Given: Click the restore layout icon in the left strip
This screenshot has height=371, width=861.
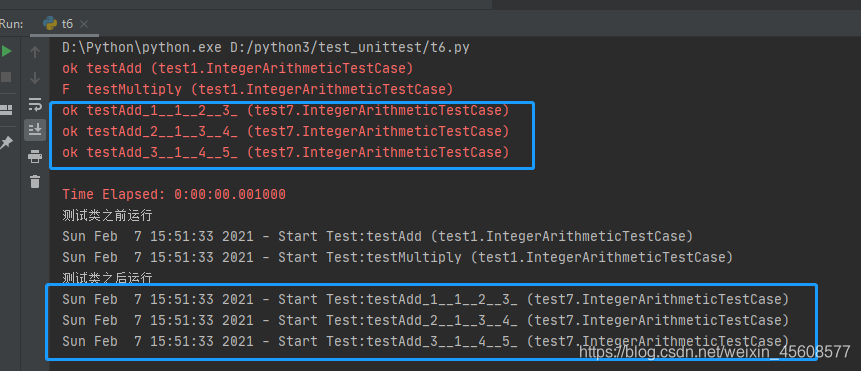Looking at the screenshot, I should 6,110.
